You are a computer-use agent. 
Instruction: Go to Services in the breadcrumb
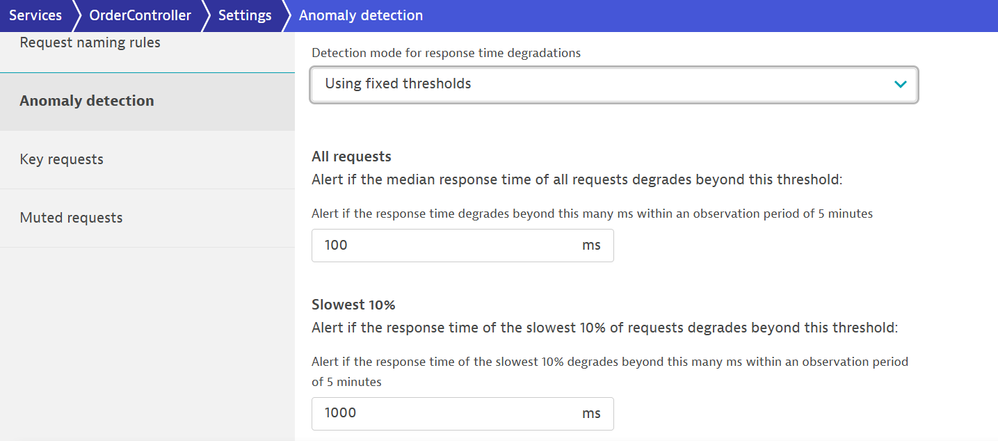click(x=36, y=16)
